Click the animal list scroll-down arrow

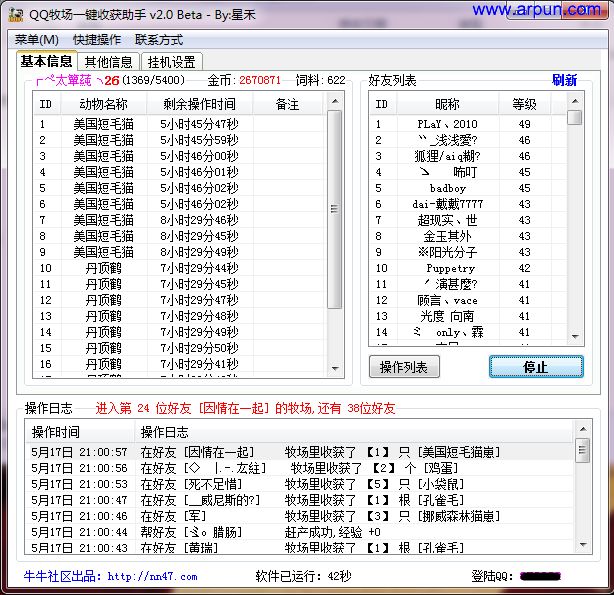click(x=335, y=369)
